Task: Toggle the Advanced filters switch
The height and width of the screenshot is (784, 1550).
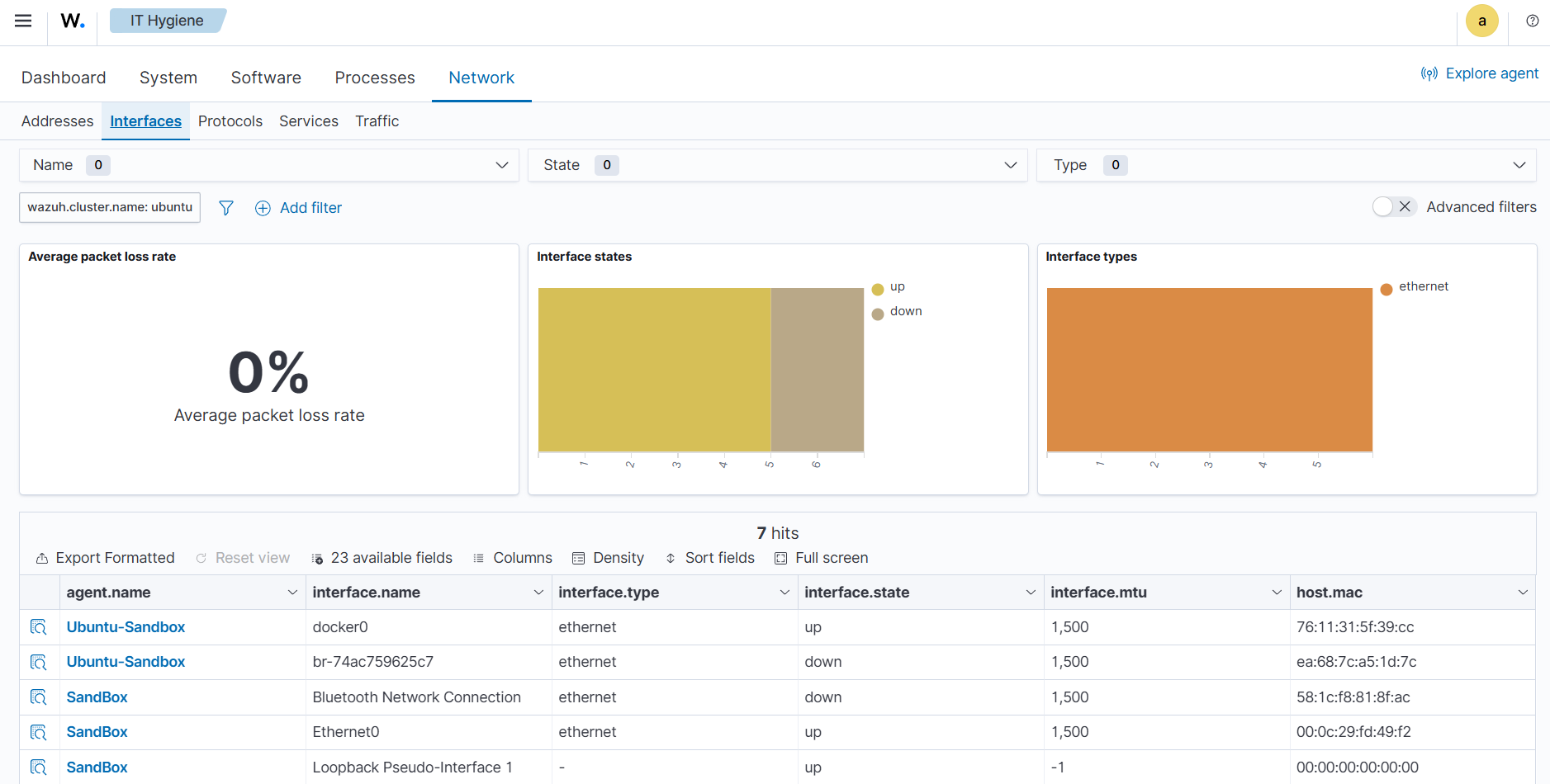Action: 1384,206
